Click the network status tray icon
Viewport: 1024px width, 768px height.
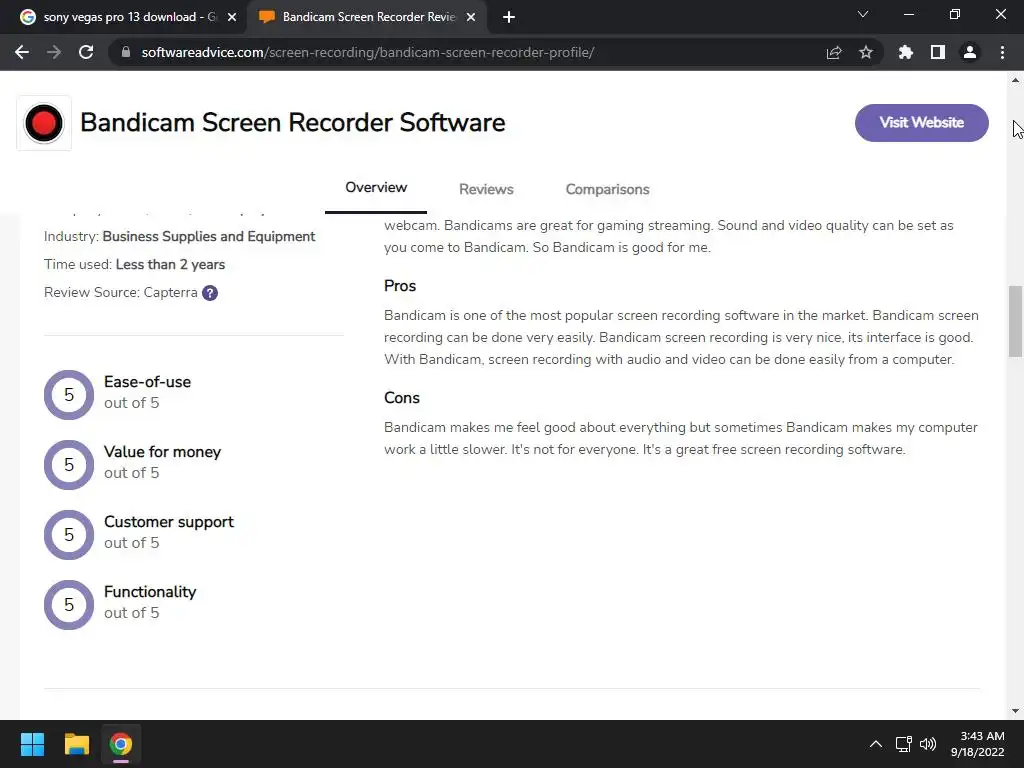[x=904, y=744]
